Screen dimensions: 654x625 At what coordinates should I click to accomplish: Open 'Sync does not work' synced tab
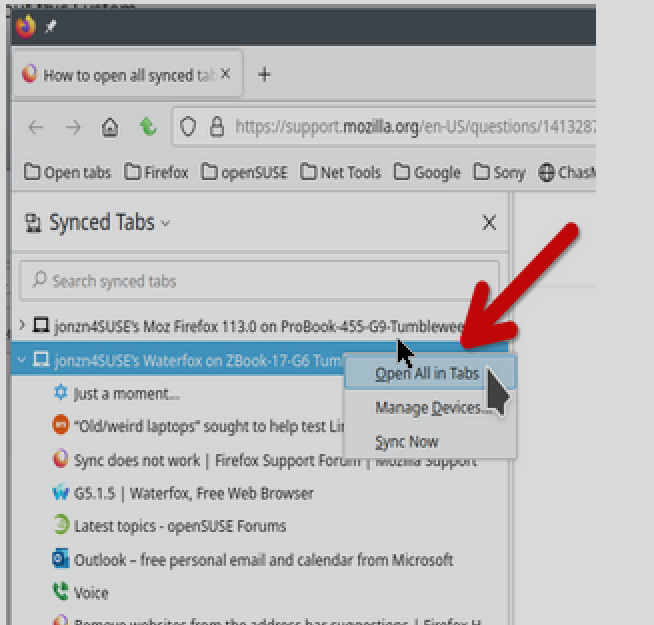click(x=265, y=460)
